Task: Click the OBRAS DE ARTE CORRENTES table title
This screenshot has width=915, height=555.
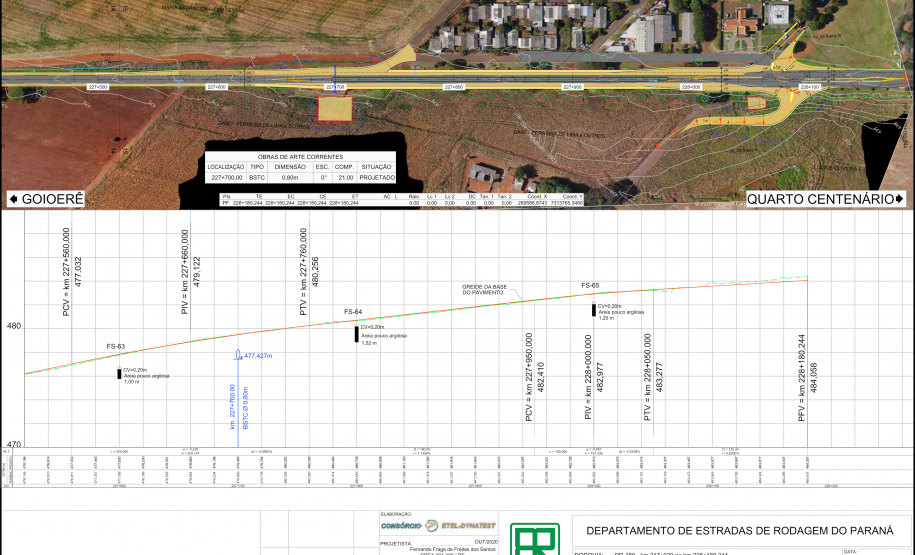Action: (x=300, y=157)
